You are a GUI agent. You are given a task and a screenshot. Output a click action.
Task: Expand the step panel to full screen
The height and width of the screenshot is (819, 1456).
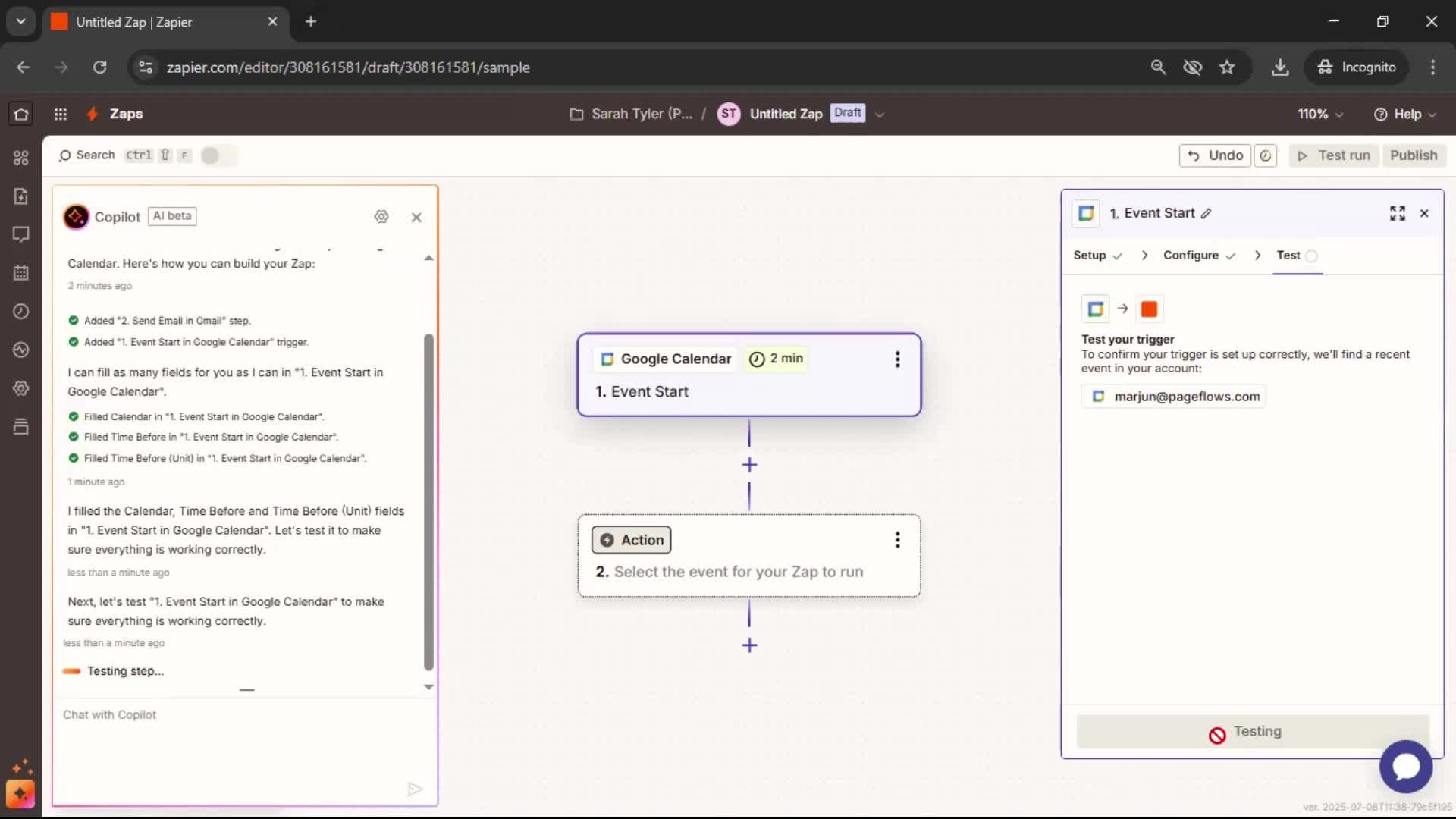[1398, 214]
